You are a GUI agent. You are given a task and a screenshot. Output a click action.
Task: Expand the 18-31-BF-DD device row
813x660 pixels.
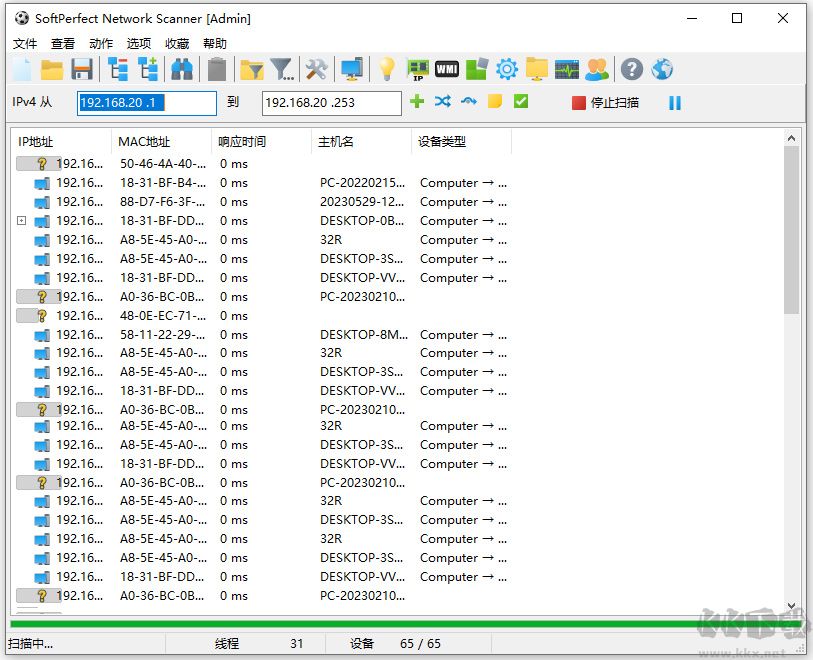click(x=22, y=221)
